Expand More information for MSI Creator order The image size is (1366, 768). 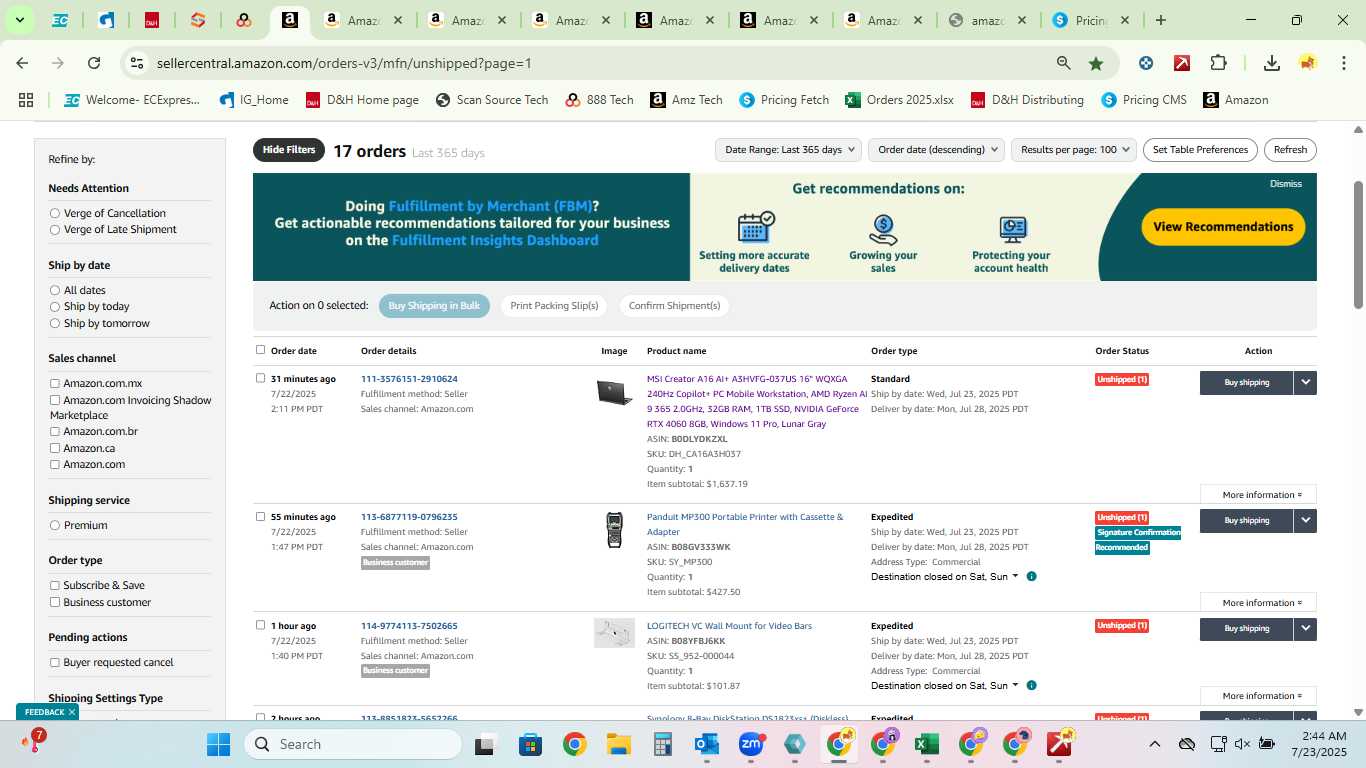point(1258,494)
